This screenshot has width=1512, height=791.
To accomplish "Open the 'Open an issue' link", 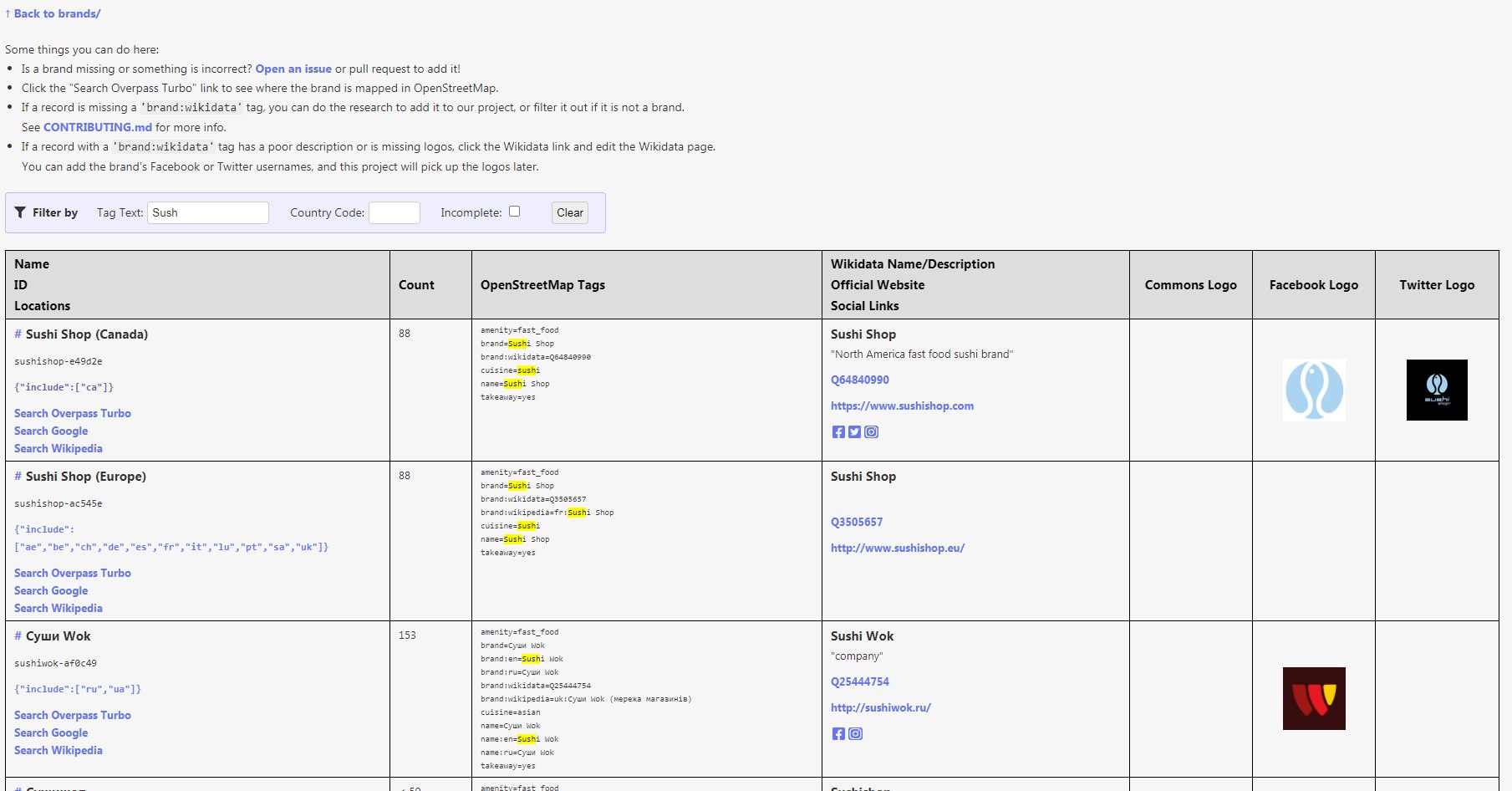I will [293, 69].
